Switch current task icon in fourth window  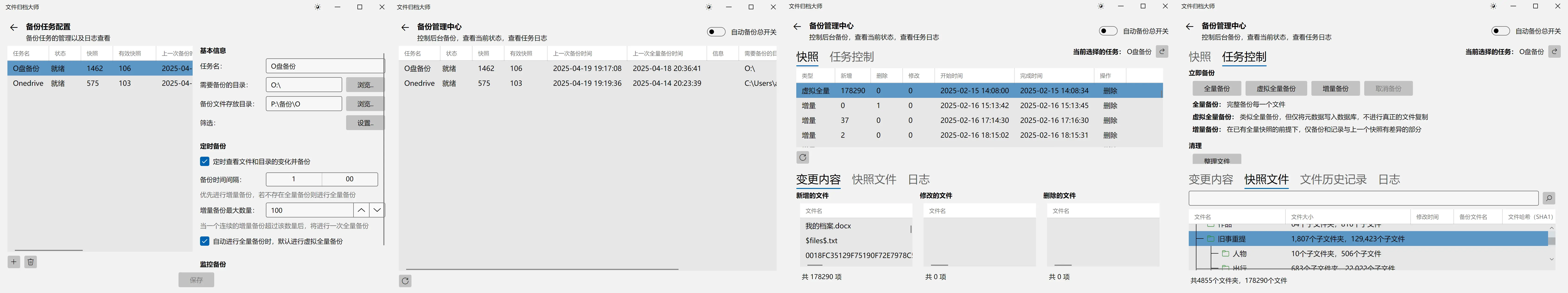(x=1555, y=52)
